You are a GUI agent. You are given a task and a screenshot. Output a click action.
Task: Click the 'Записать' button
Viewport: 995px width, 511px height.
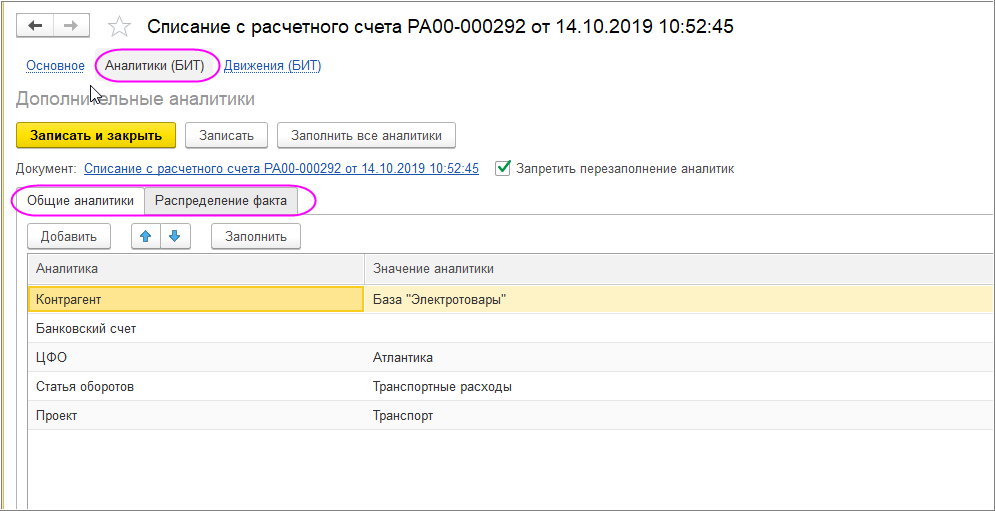226,135
